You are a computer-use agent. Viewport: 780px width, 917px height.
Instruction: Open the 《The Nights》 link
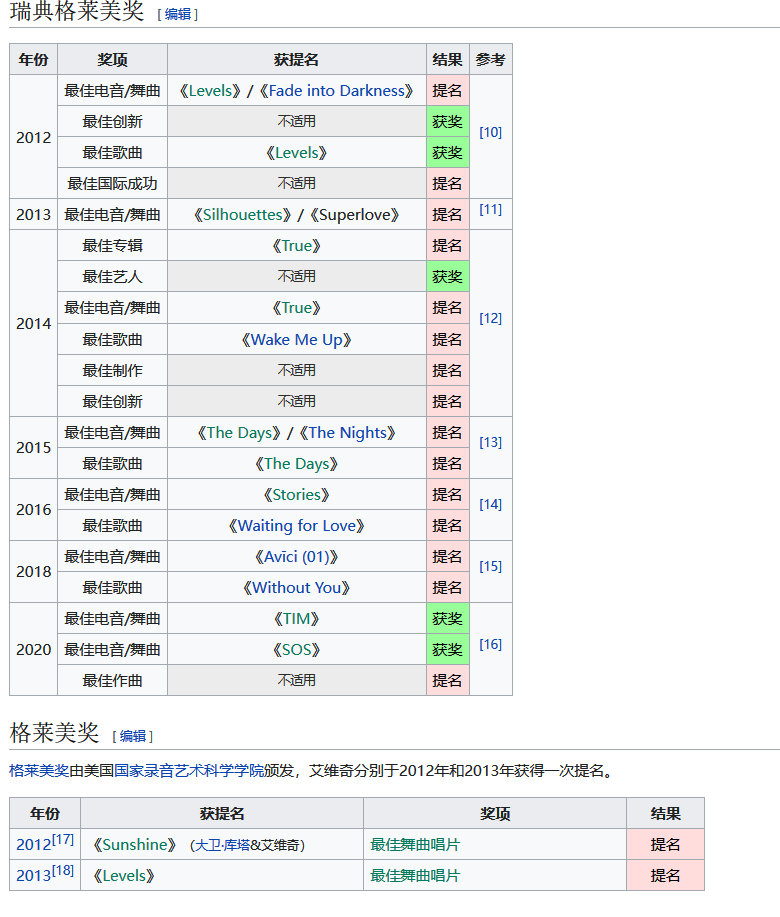click(347, 433)
